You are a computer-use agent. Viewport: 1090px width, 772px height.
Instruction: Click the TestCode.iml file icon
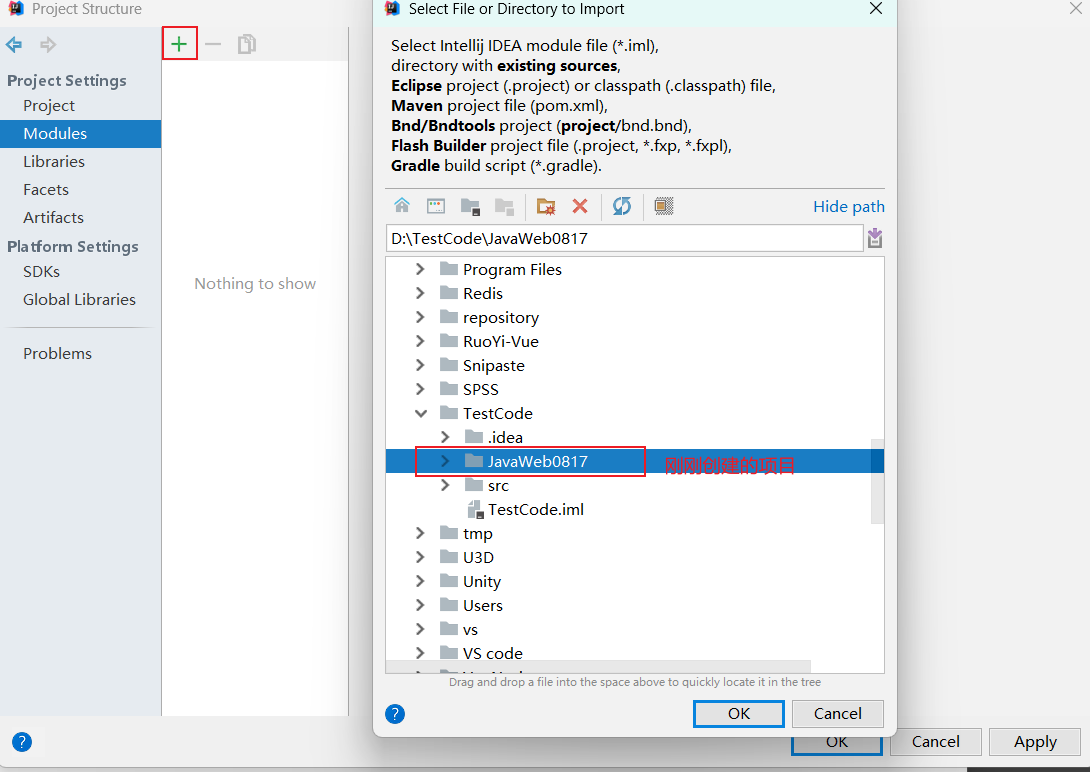coord(475,509)
